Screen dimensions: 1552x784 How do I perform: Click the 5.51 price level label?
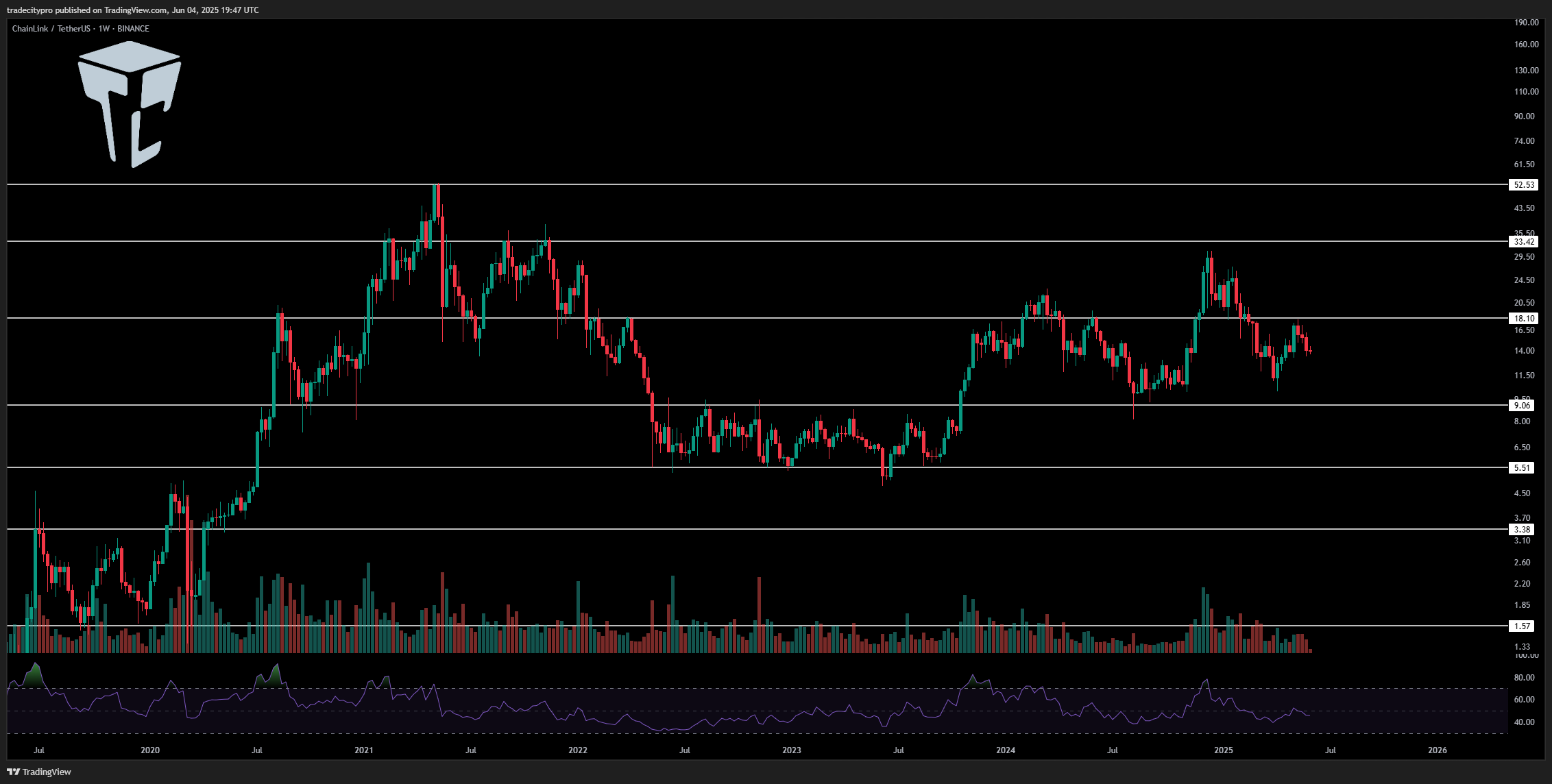(1521, 468)
